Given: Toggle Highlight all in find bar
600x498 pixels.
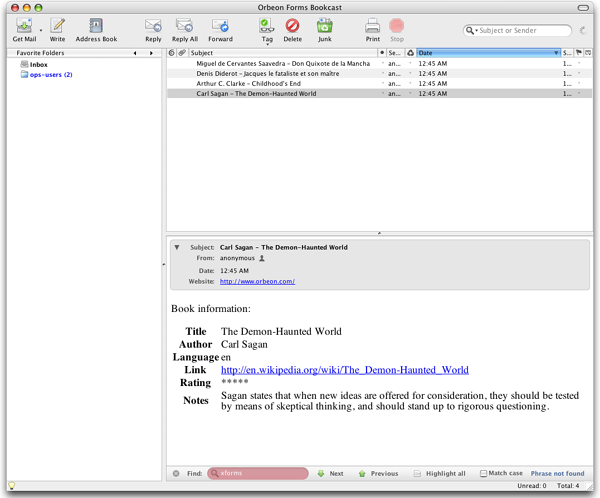Looking at the screenshot, I should point(419,473).
